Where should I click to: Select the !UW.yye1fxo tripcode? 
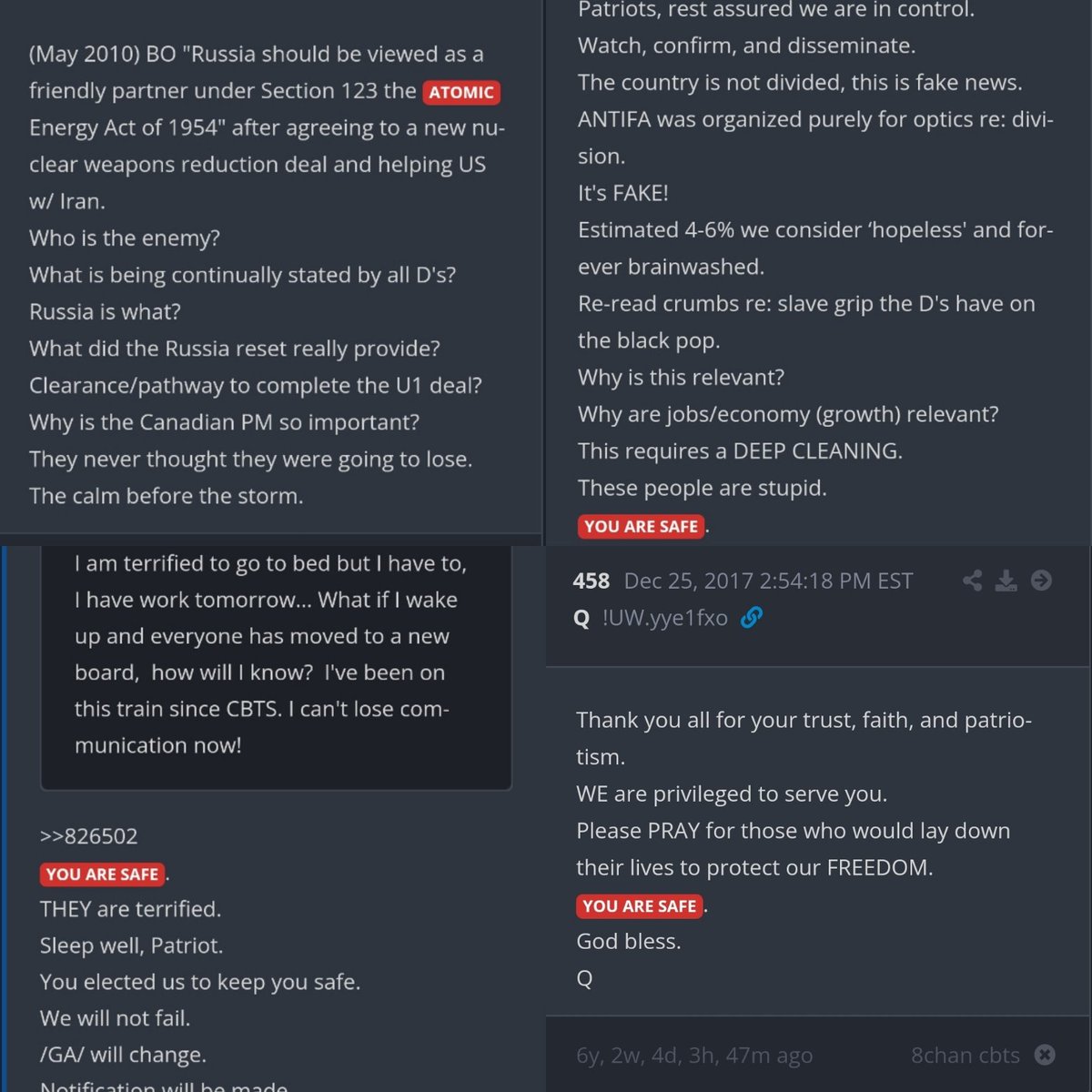664,618
